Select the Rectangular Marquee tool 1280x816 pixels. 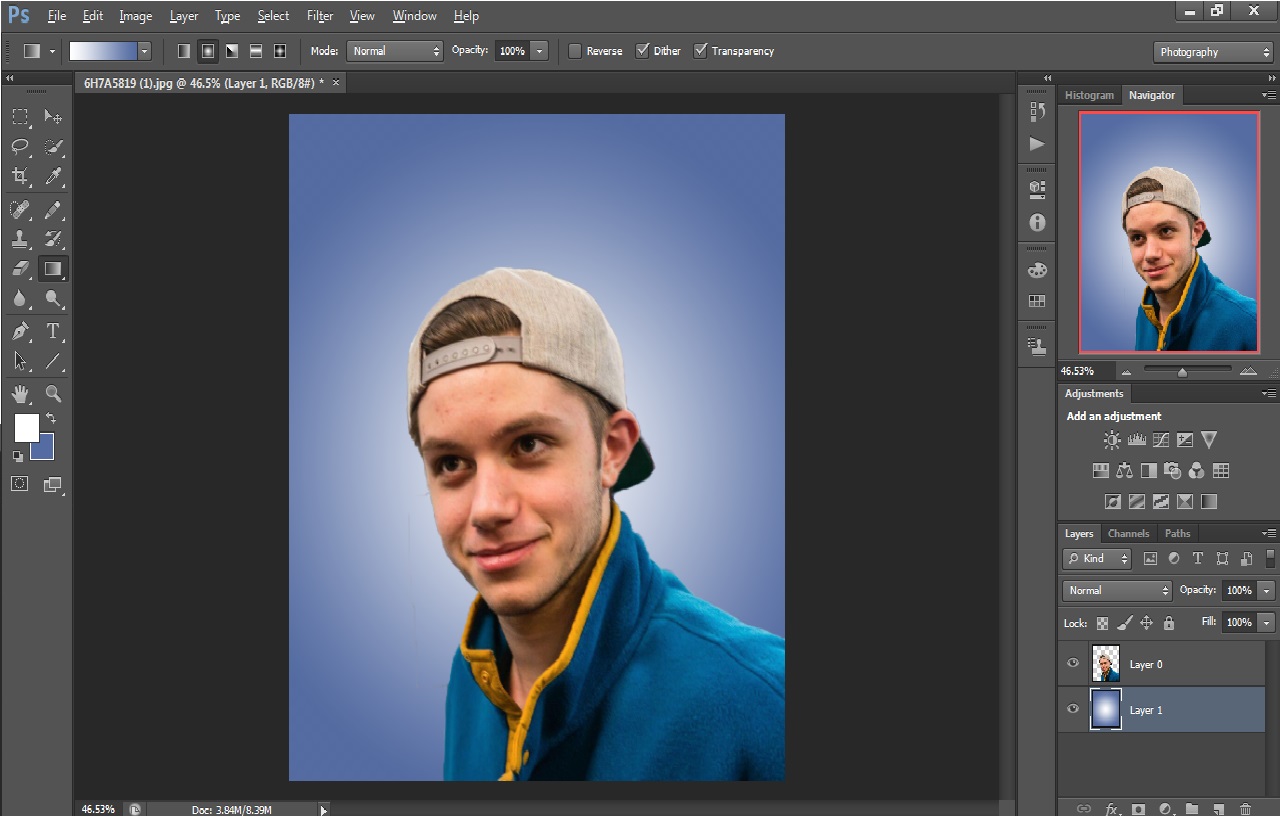20,117
